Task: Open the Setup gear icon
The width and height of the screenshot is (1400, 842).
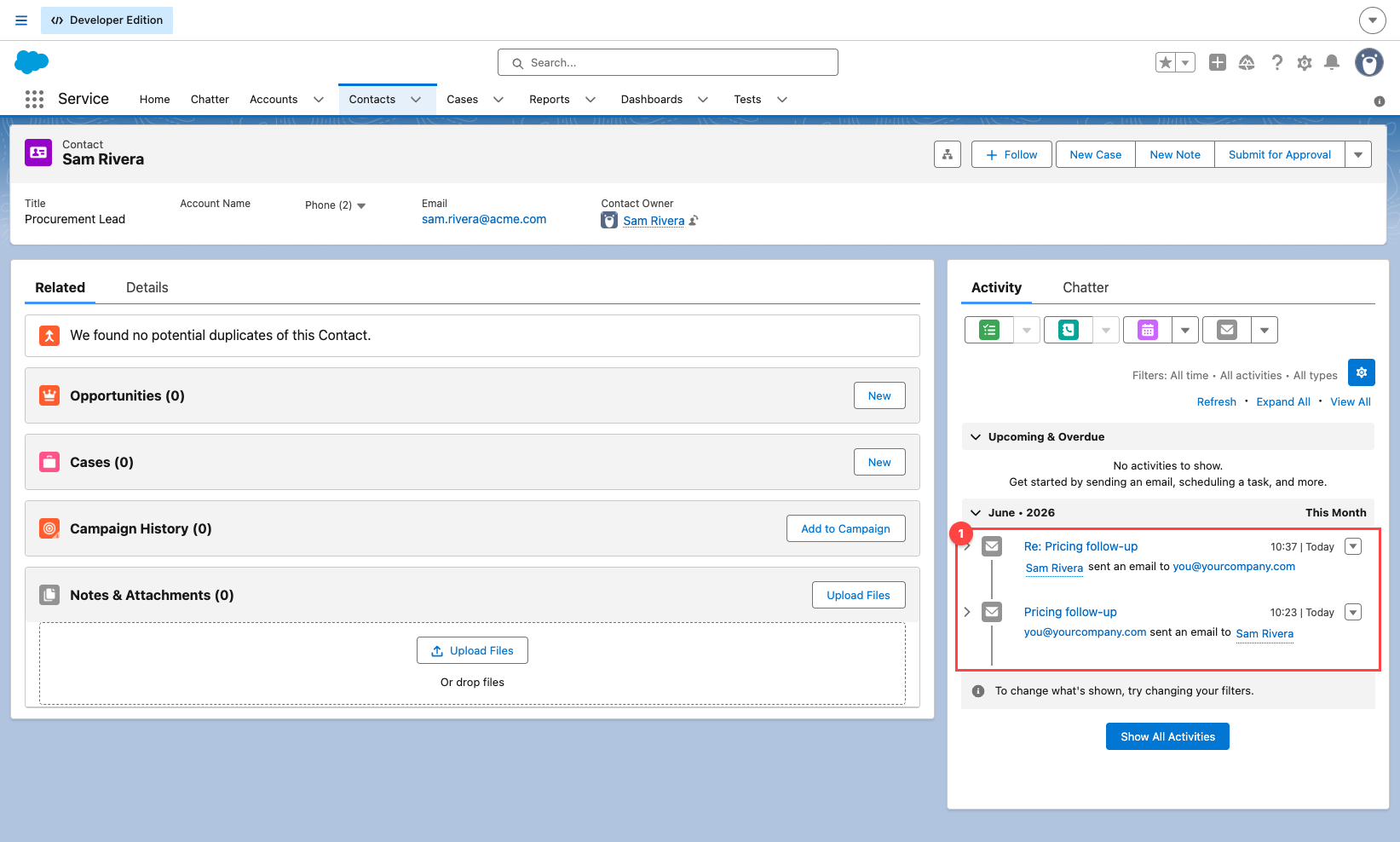Action: (1305, 62)
